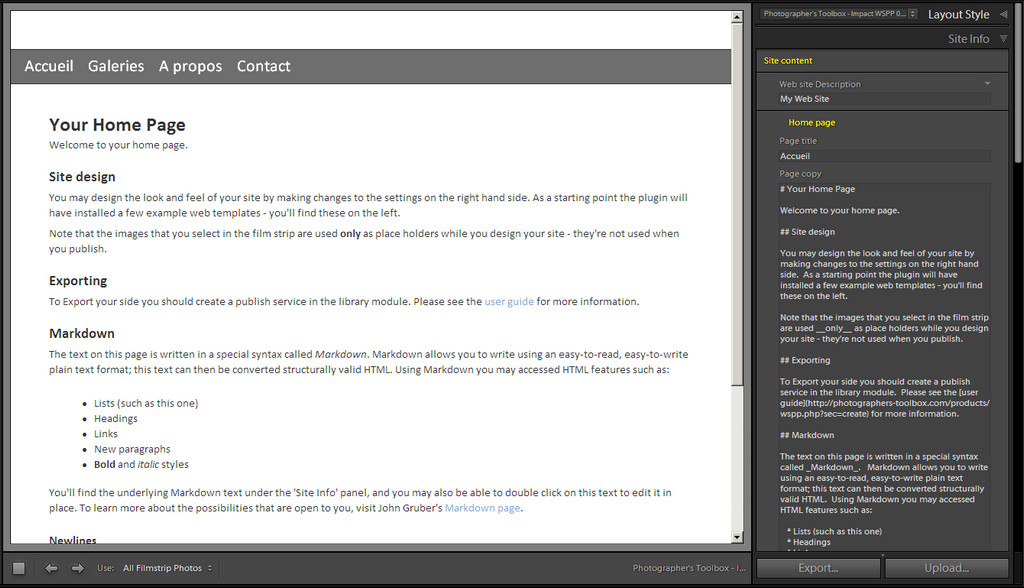Click the 'Markdown' heading in preview
The image size is (1024, 588).
click(x=82, y=333)
